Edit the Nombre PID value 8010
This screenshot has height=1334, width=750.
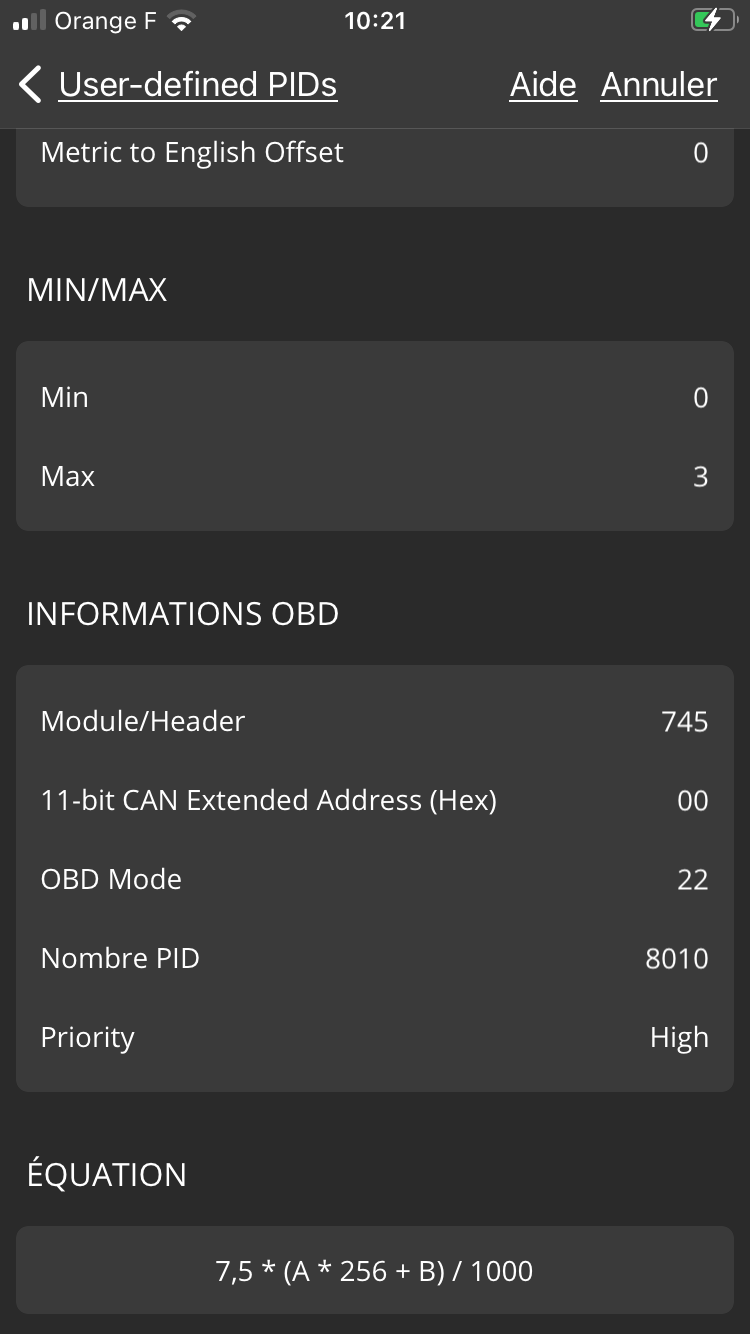pos(375,959)
